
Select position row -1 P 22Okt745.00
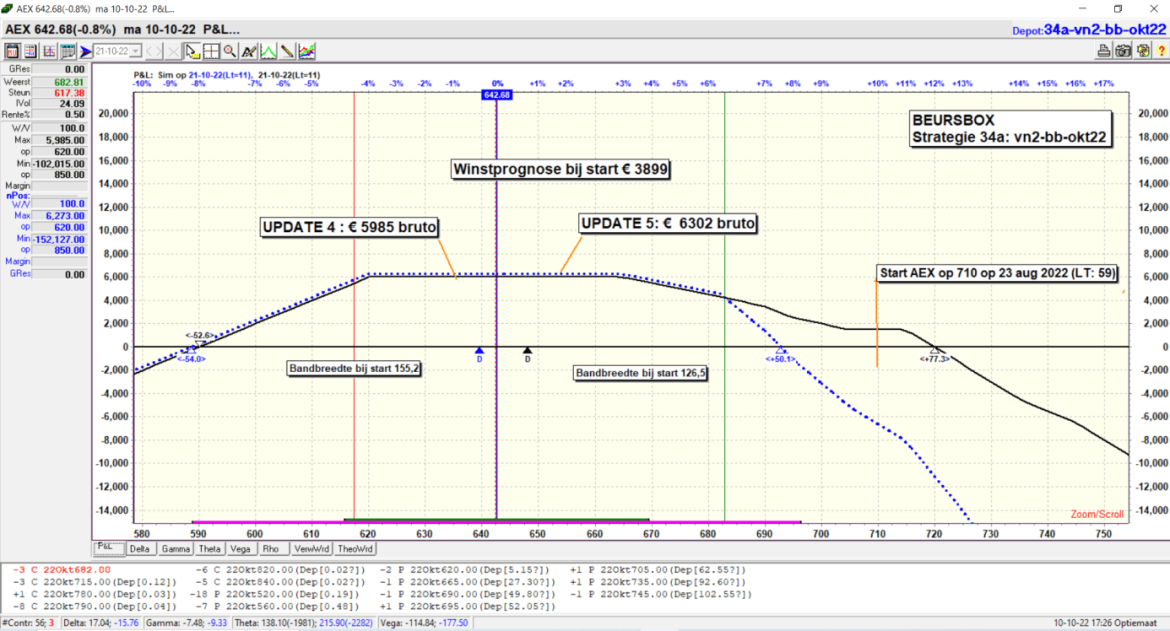[x=661, y=594]
